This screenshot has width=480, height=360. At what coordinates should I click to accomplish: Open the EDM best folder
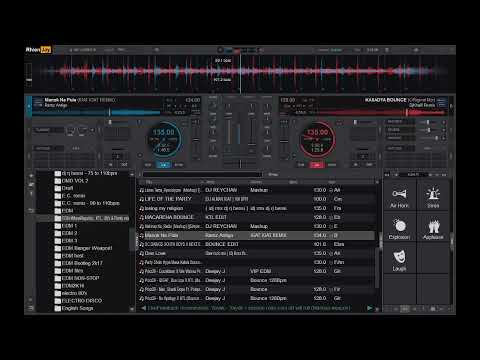click(72, 256)
